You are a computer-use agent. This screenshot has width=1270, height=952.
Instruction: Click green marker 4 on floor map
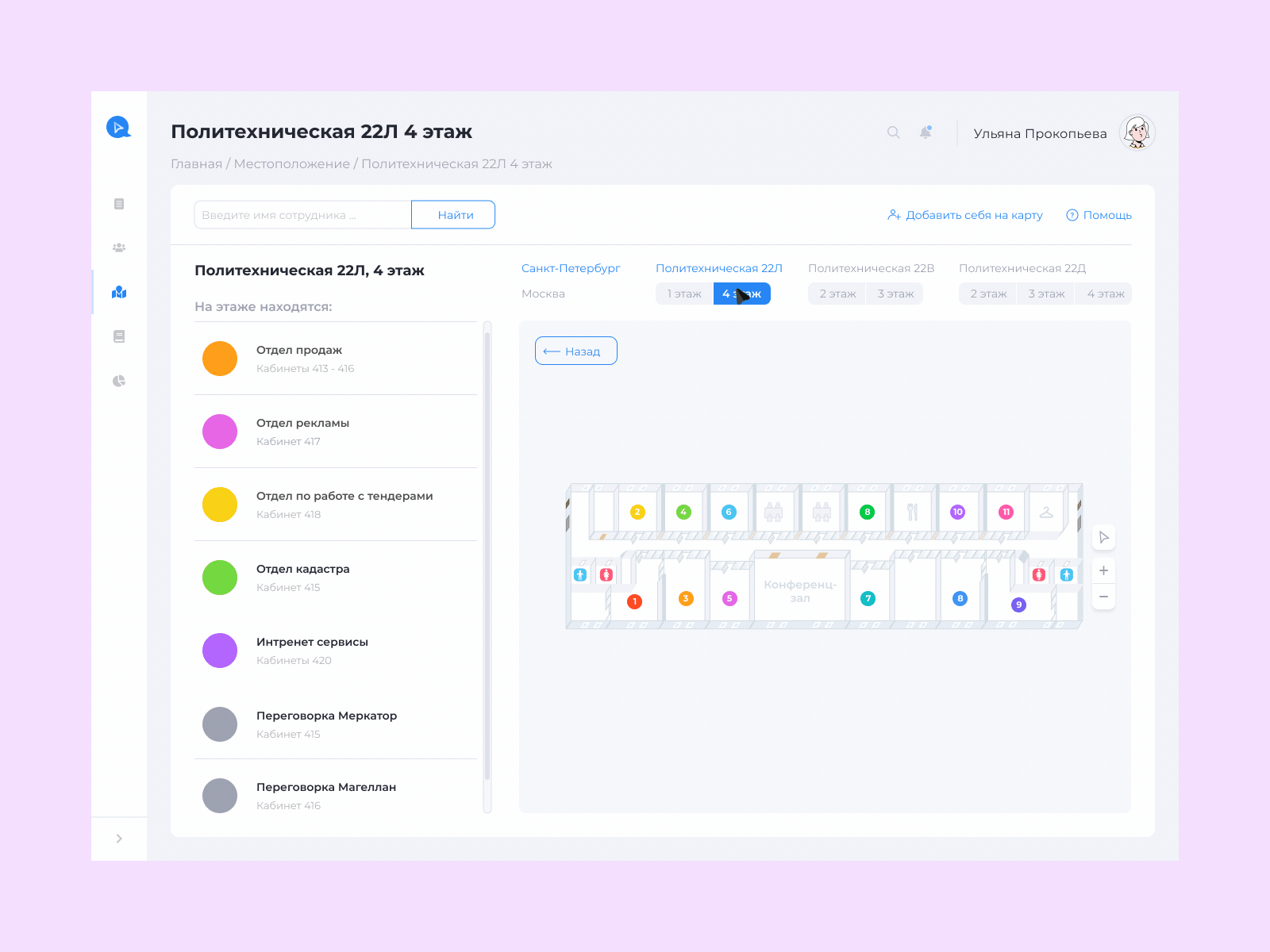click(683, 512)
